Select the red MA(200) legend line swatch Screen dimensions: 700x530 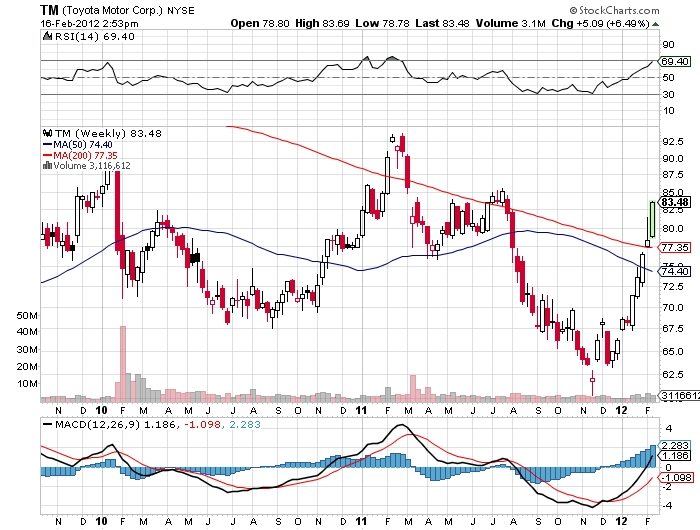[x=47, y=155]
